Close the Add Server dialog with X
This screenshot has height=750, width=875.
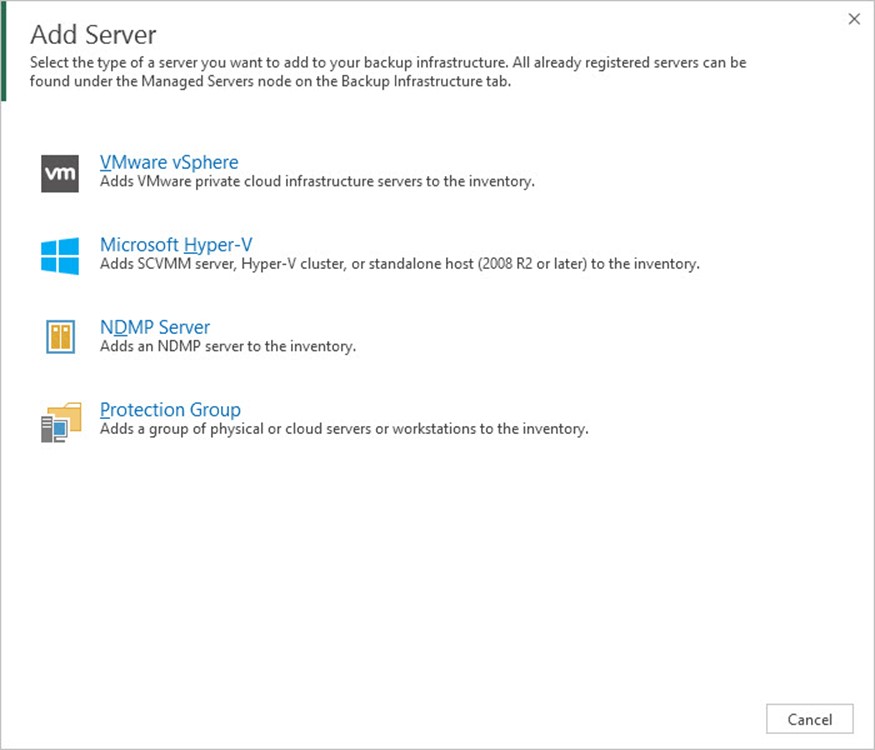click(x=854, y=19)
